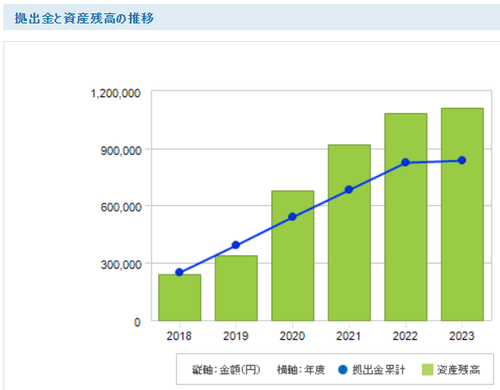Select the 2023 blue contribution data point
Viewport: 500px width, 390px height.
[x=462, y=160]
